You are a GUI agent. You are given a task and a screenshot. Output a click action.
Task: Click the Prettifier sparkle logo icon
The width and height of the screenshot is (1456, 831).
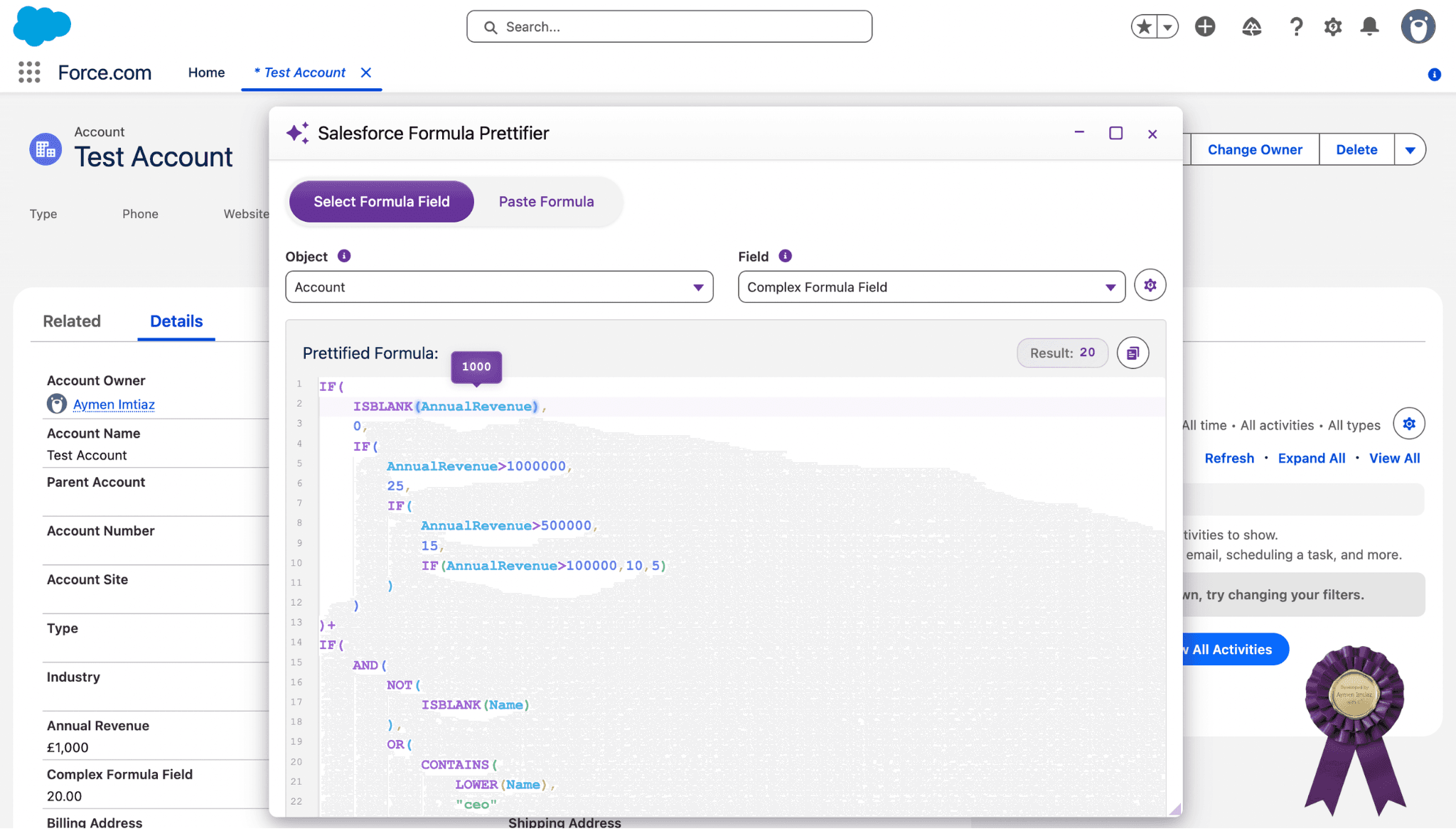coord(298,133)
